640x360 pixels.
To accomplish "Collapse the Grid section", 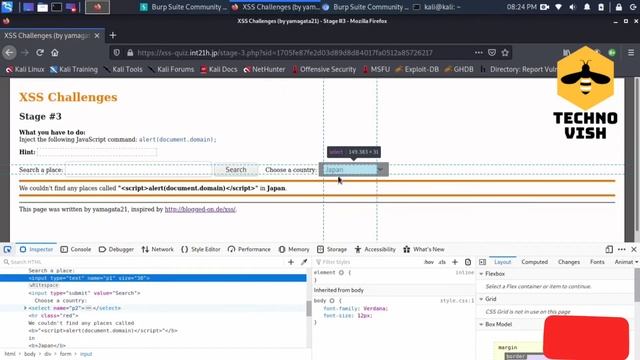I will click(481, 299).
